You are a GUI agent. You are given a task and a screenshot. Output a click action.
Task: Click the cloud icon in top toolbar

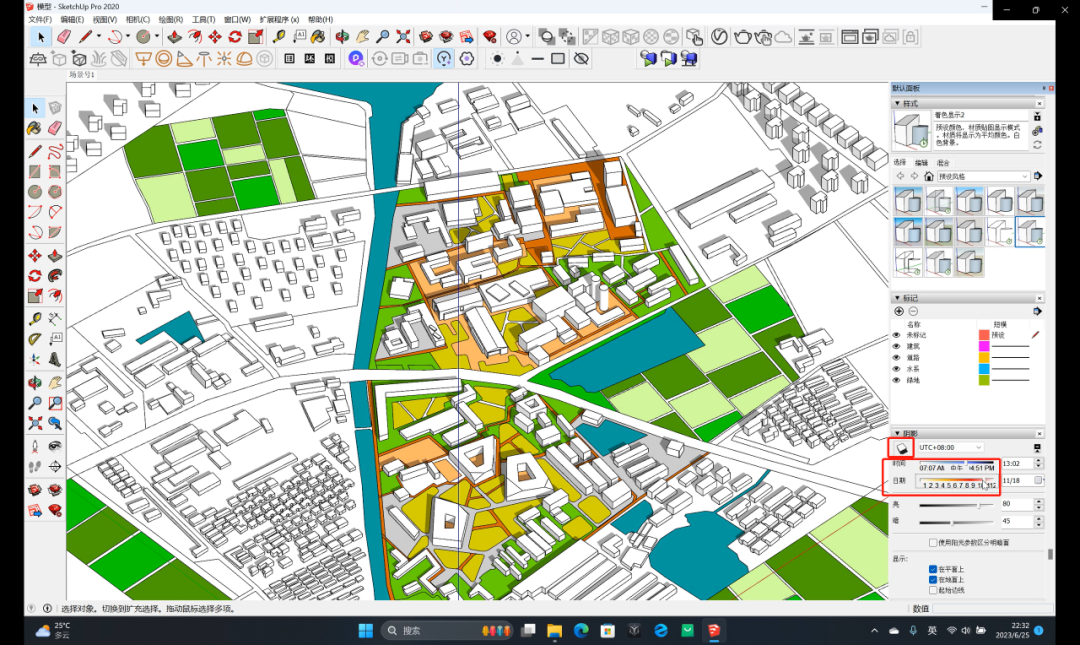point(783,37)
